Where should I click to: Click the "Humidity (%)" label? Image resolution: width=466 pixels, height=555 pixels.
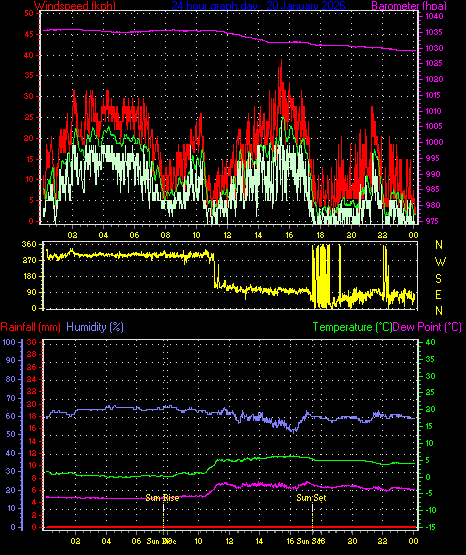(x=95, y=327)
